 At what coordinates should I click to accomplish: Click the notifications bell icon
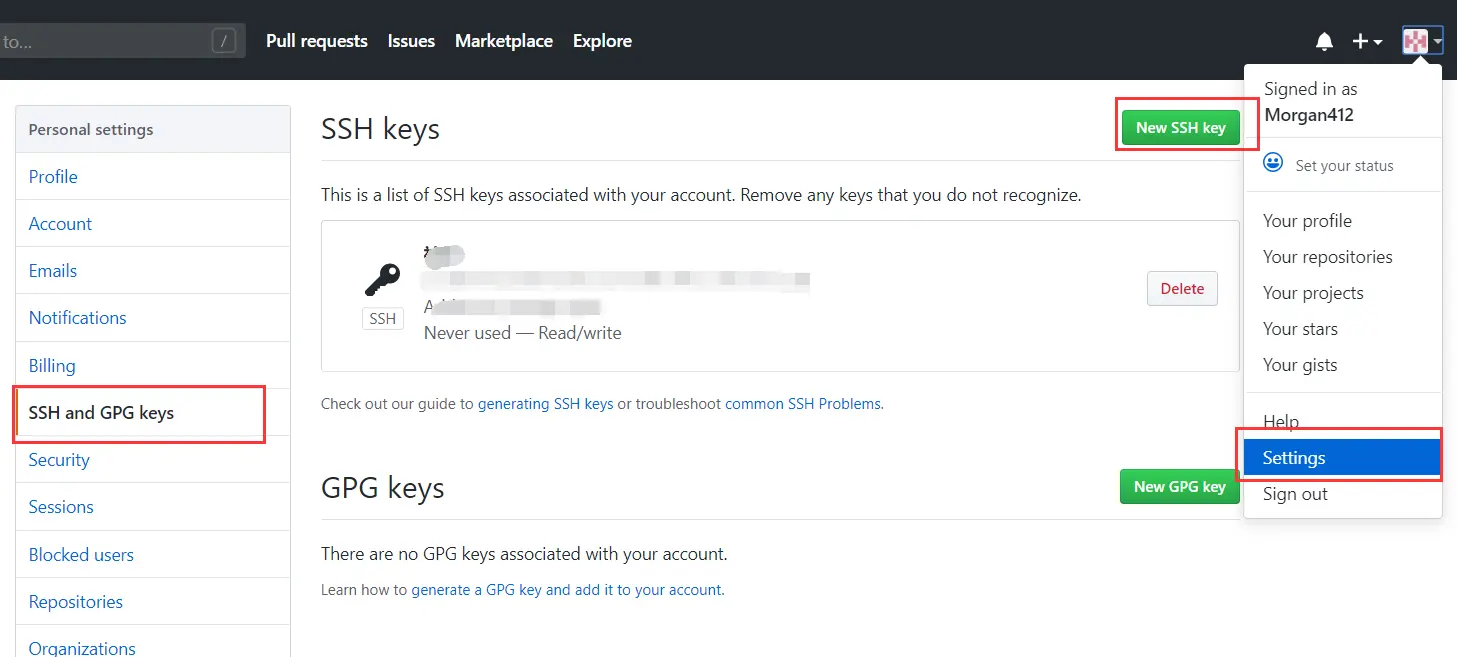point(1324,41)
